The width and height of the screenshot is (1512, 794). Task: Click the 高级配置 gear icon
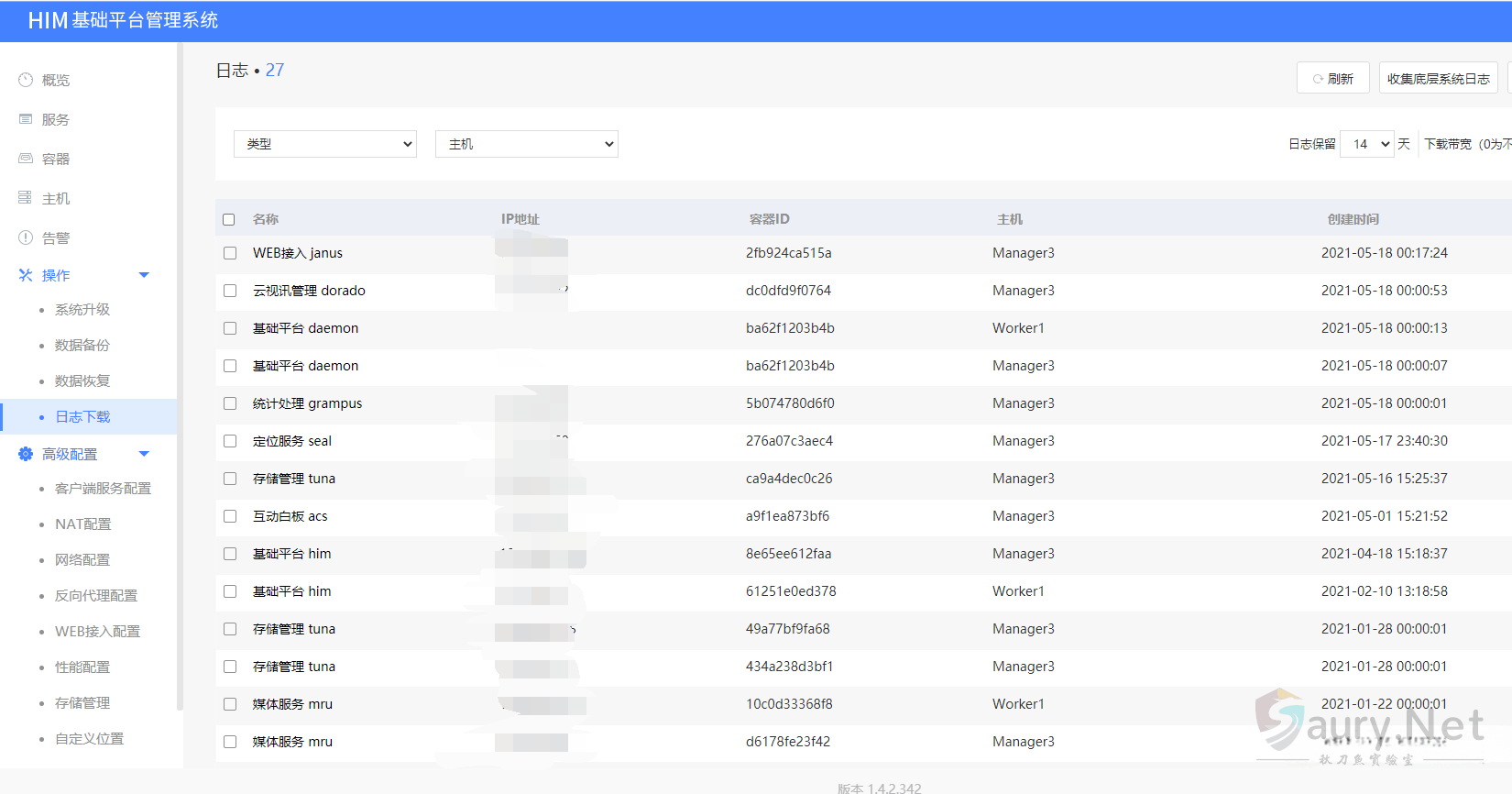(26, 454)
